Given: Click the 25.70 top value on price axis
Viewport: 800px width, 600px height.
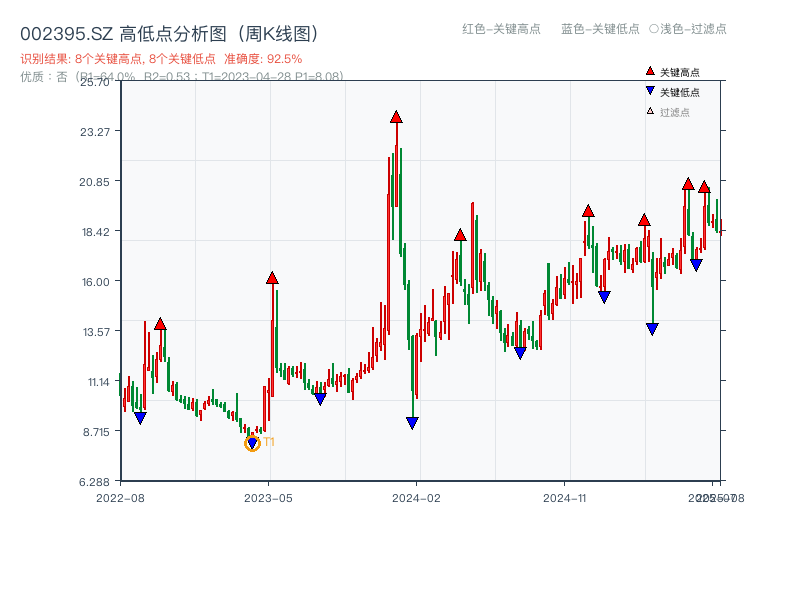Looking at the screenshot, I should tap(92, 83).
